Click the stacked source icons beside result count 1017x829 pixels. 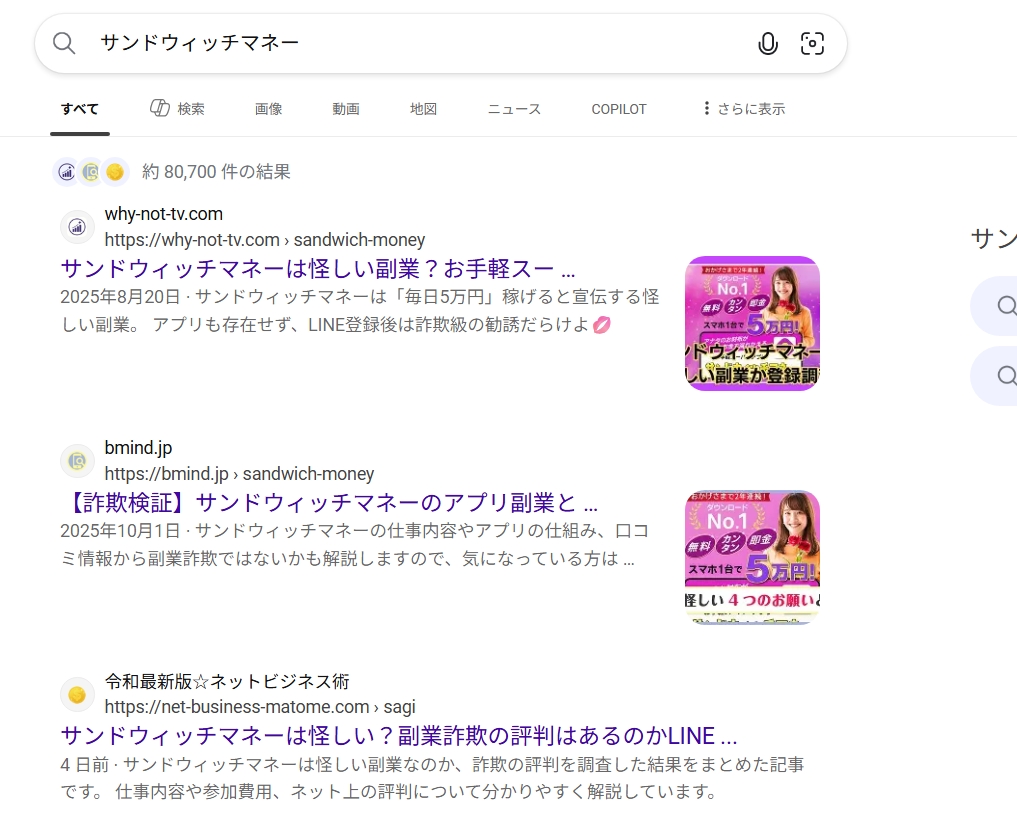click(91, 172)
